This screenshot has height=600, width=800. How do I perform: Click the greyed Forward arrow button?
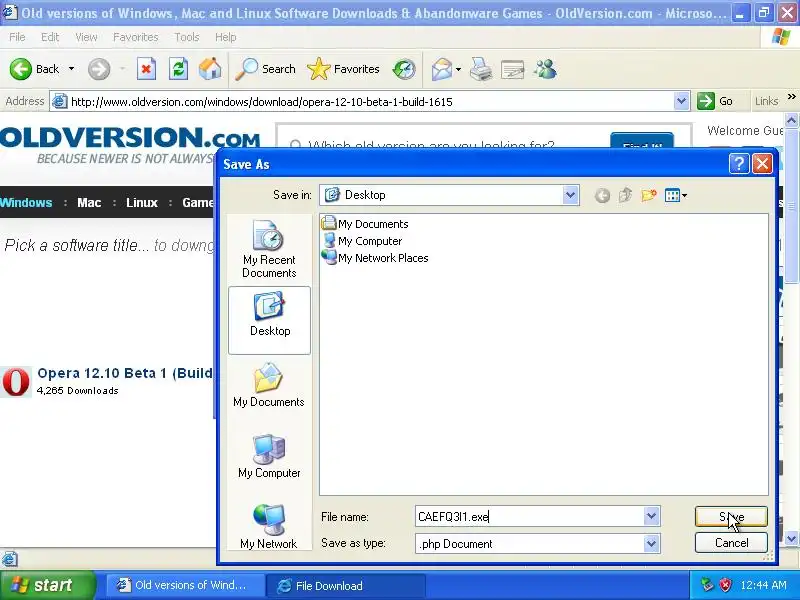pos(99,69)
